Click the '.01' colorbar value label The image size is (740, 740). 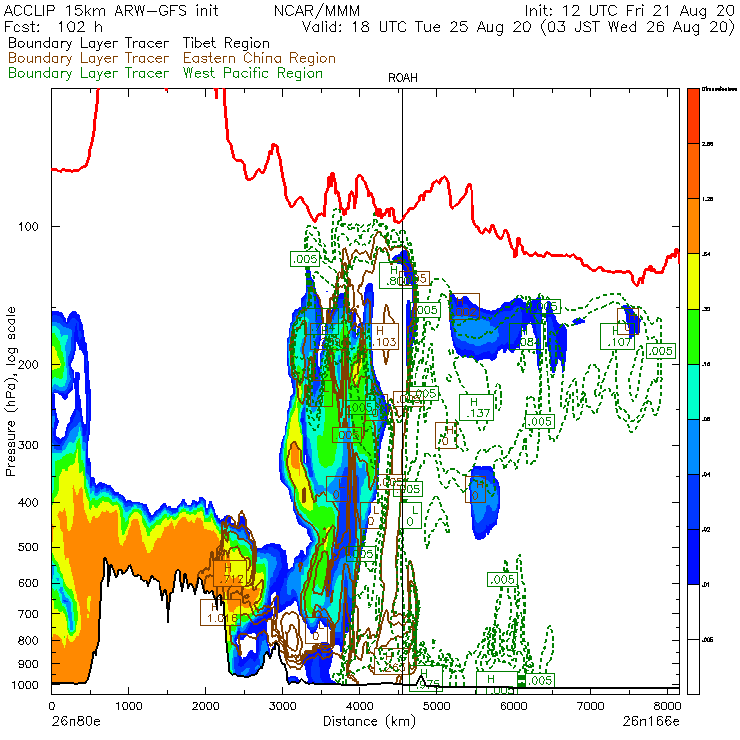[x=706, y=585]
